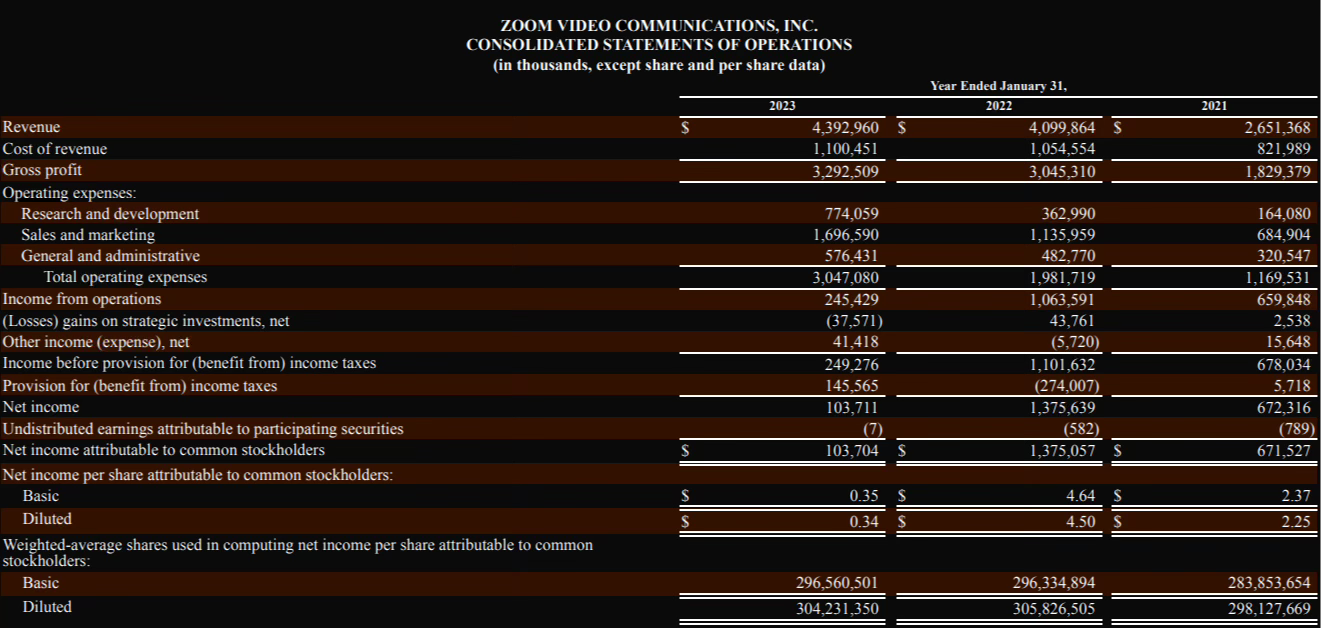Click the 'Other income (expense), net' label
This screenshot has height=628, width=1321.
click(96, 342)
